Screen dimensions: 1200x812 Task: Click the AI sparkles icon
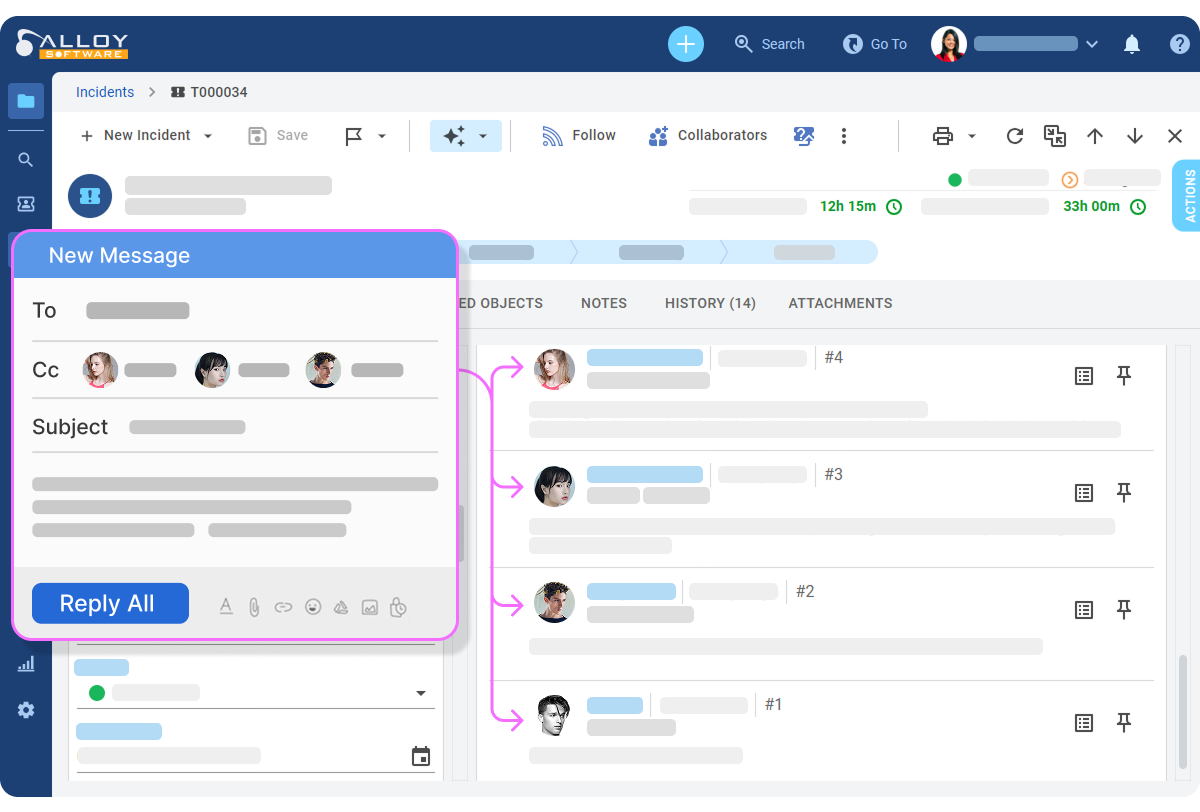(x=454, y=136)
